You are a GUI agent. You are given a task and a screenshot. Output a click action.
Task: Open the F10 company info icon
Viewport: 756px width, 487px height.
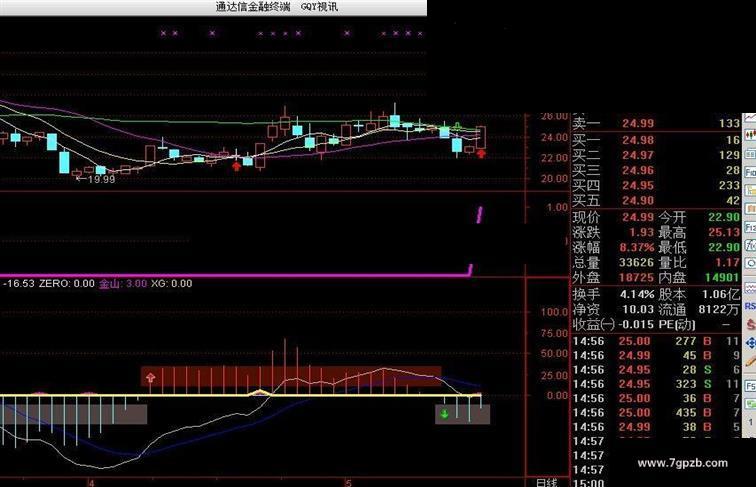pos(750,172)
